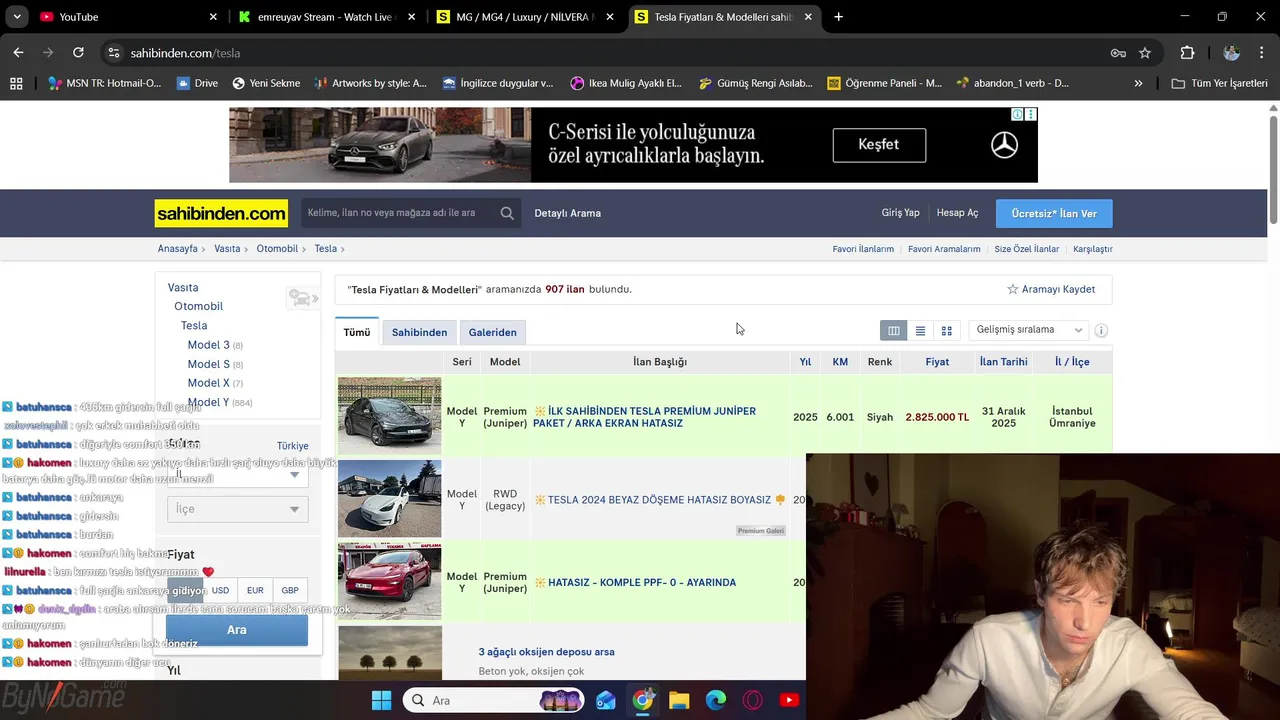Sort listings by KM column
Screen dimensions: 1280x720
(x=840, y=362)
